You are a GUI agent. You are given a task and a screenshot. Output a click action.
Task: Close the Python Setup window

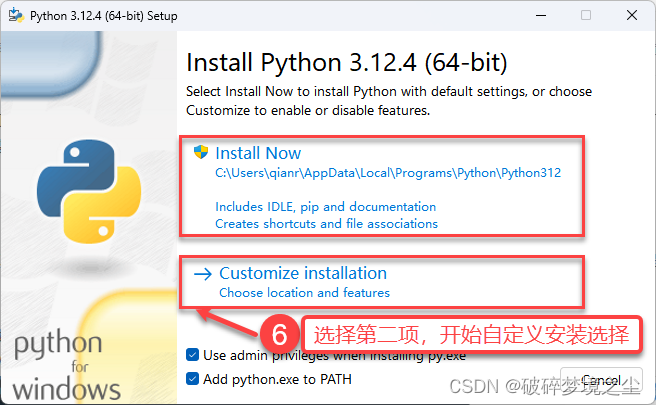pyautogui.click(x=632, y=15)
